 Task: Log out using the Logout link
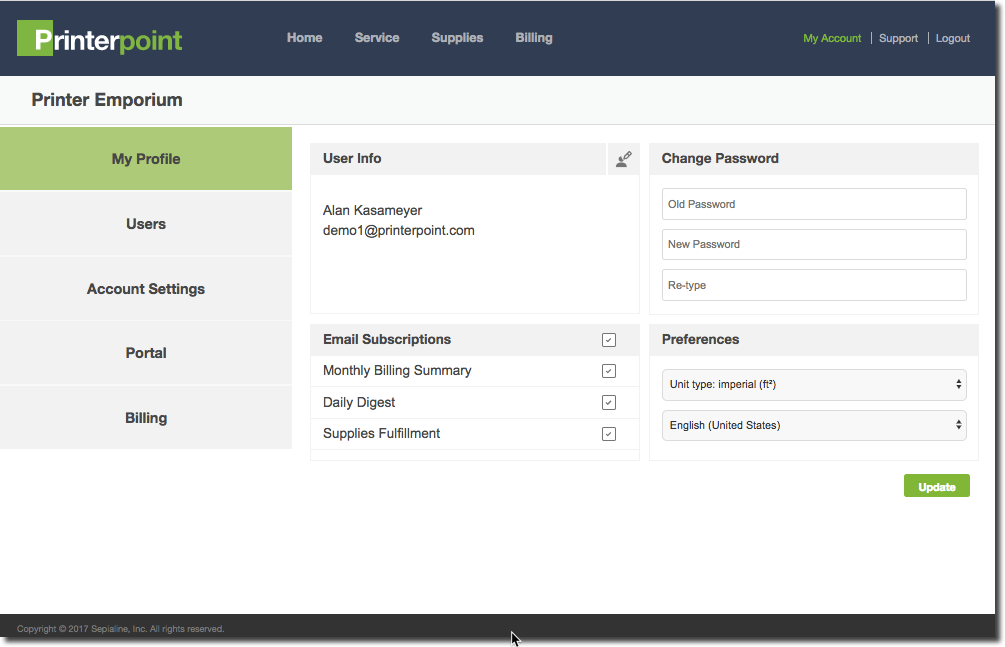coord(953,39)
